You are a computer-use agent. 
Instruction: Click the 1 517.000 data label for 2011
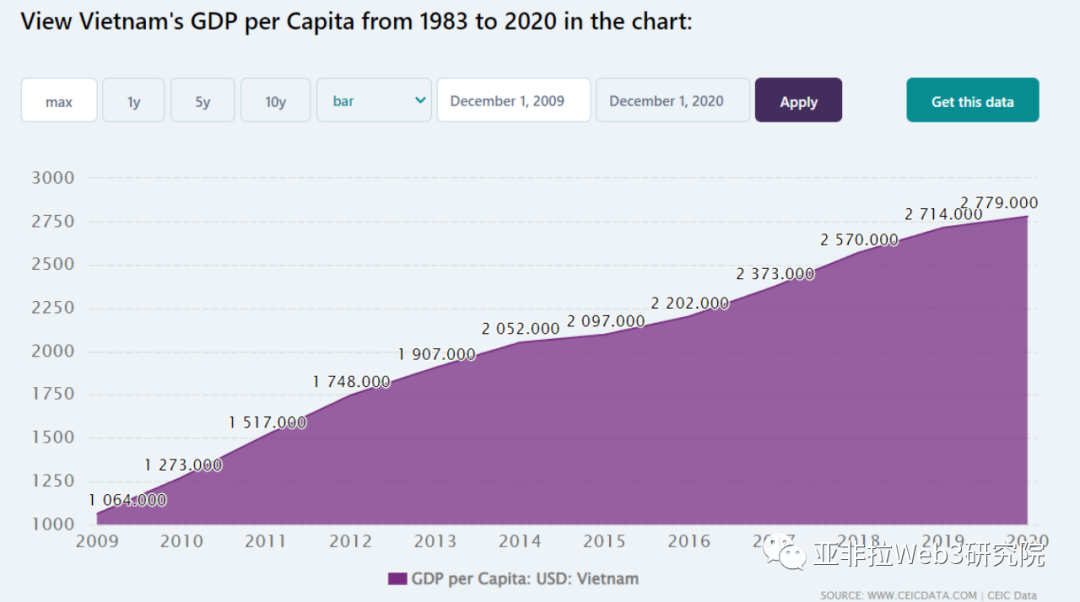[268, 422]
